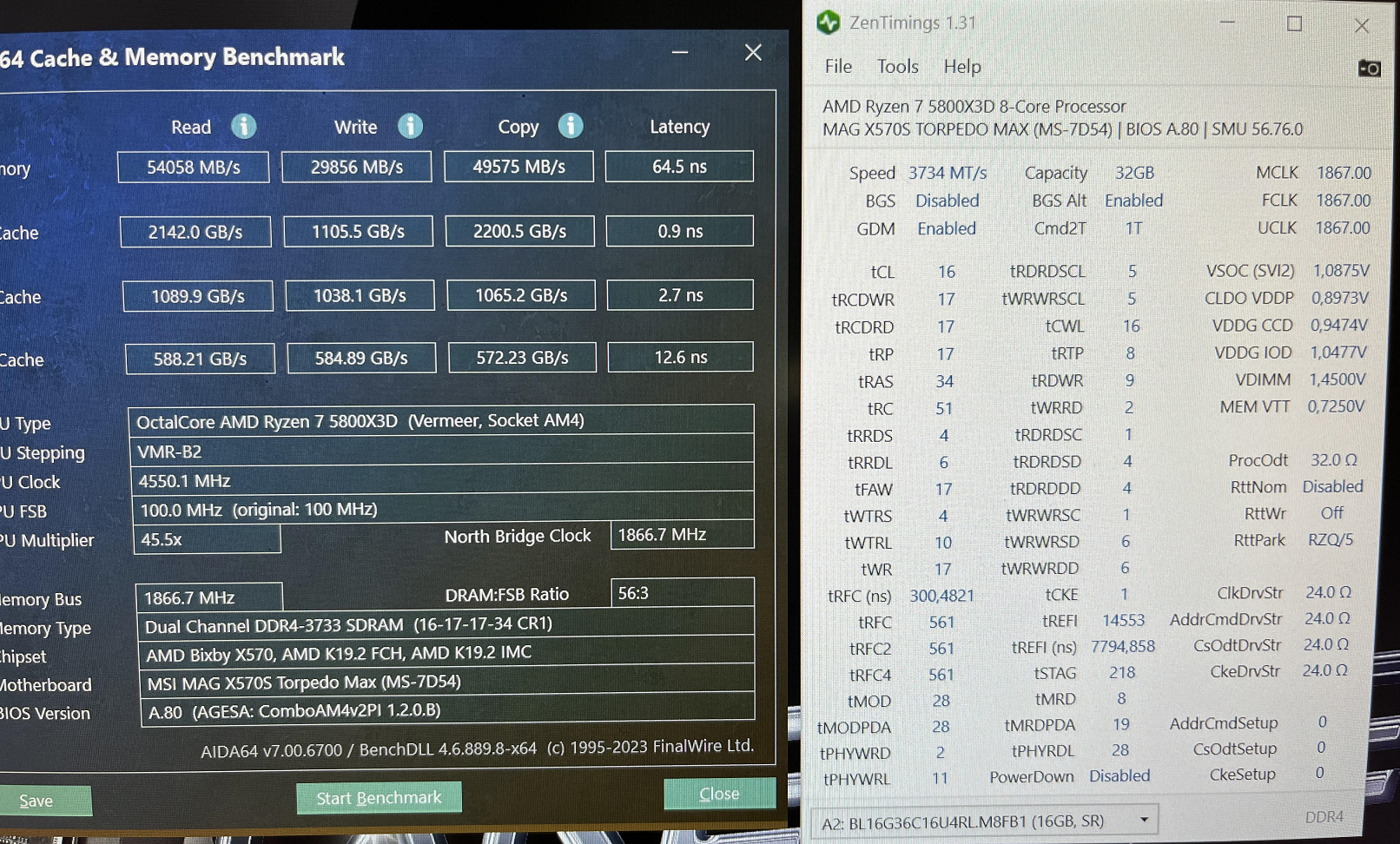1400x844 pixels.
Task: Click the Cmd2T value 1T
Action: point(1133,228)
